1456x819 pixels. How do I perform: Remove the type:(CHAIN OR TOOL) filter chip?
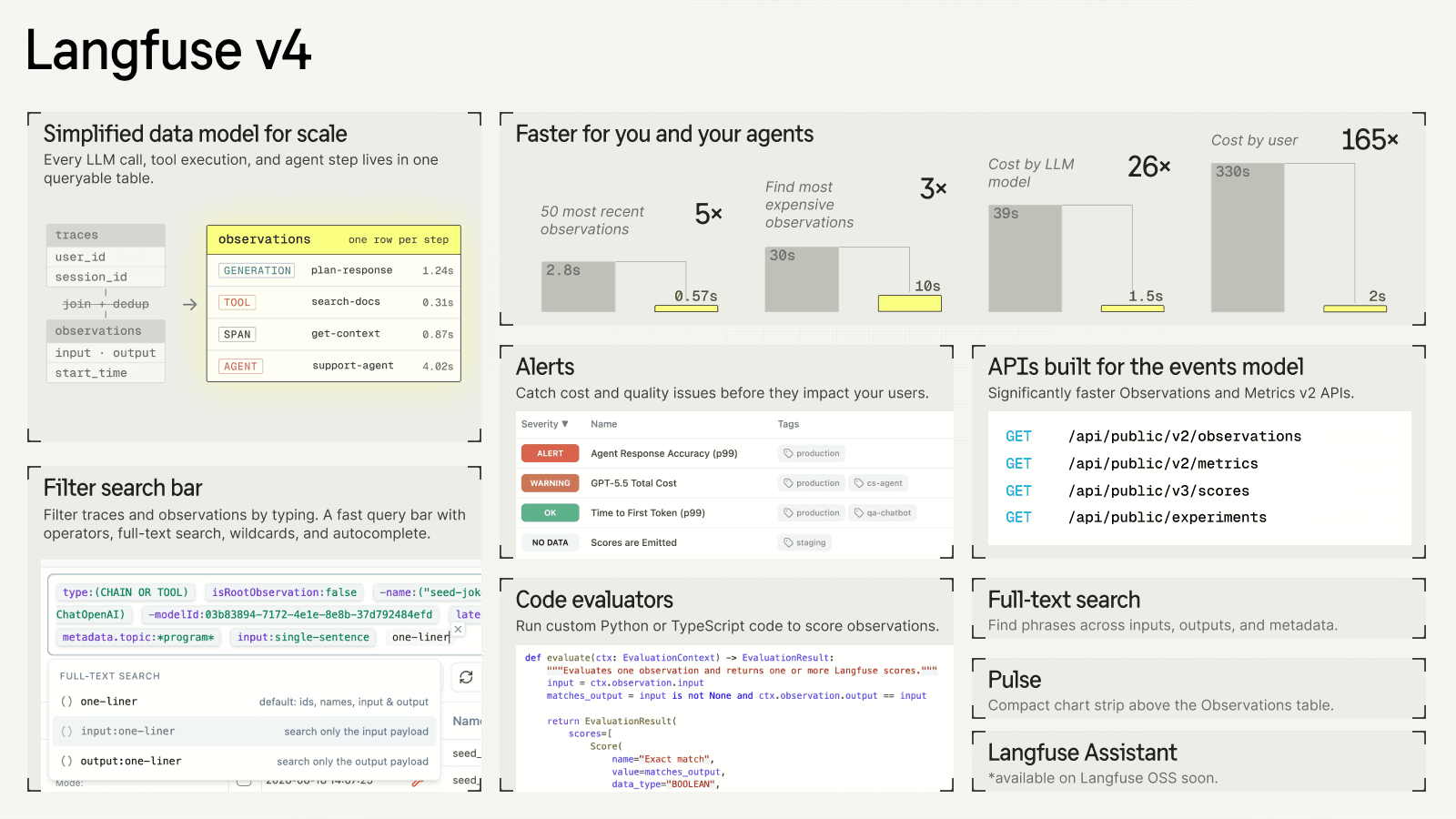click(126, 592)
